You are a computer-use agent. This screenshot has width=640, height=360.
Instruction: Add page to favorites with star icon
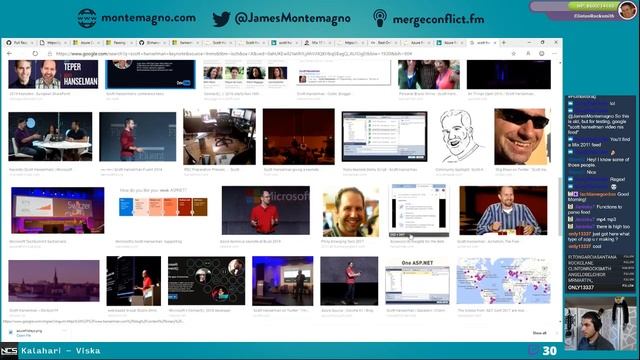point(513,53)
